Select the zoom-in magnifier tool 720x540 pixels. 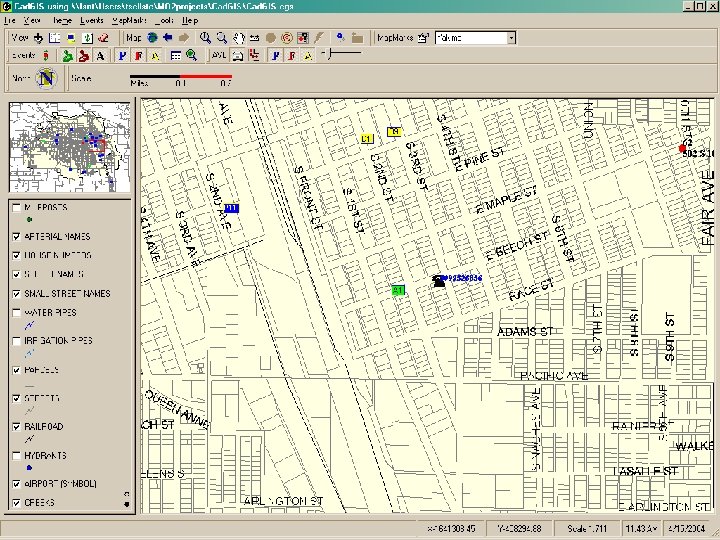pyautogui.click(x=205, y=38)
